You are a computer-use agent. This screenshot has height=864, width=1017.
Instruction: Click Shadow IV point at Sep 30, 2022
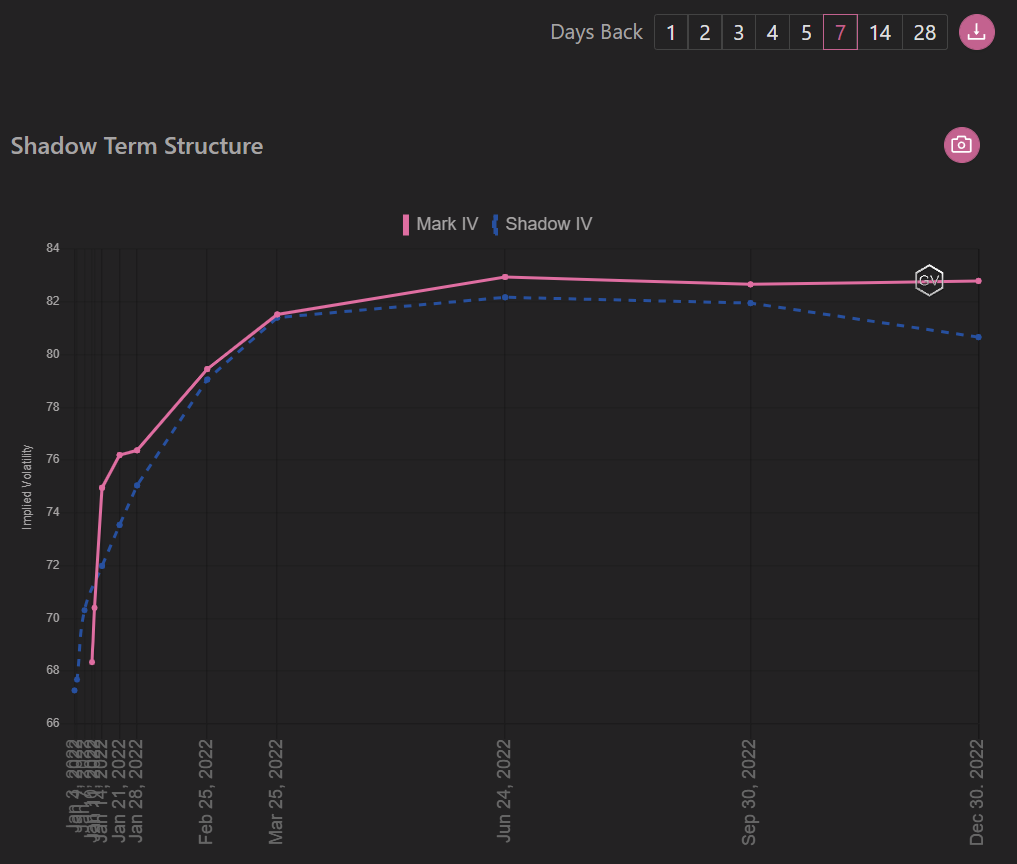[750, 303]
